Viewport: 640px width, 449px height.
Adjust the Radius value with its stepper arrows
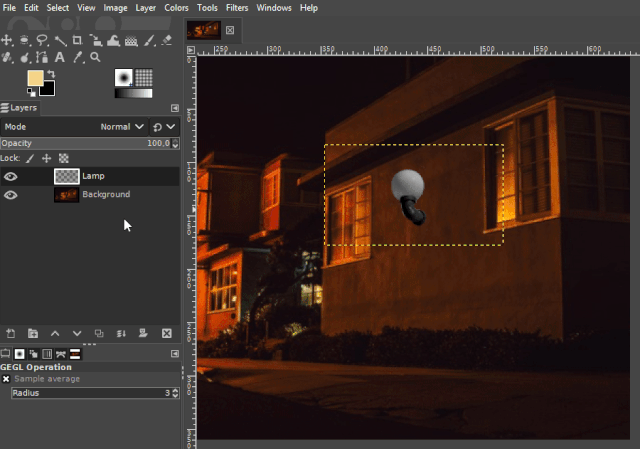pos(175,393)
